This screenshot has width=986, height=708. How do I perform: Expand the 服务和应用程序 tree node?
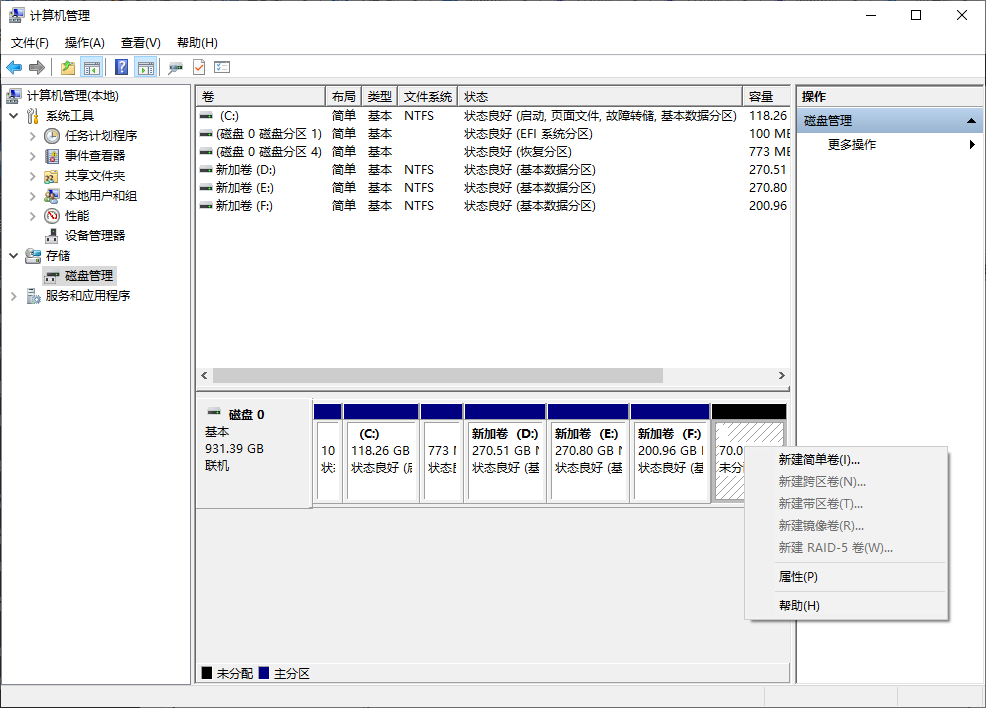[13, 295]
